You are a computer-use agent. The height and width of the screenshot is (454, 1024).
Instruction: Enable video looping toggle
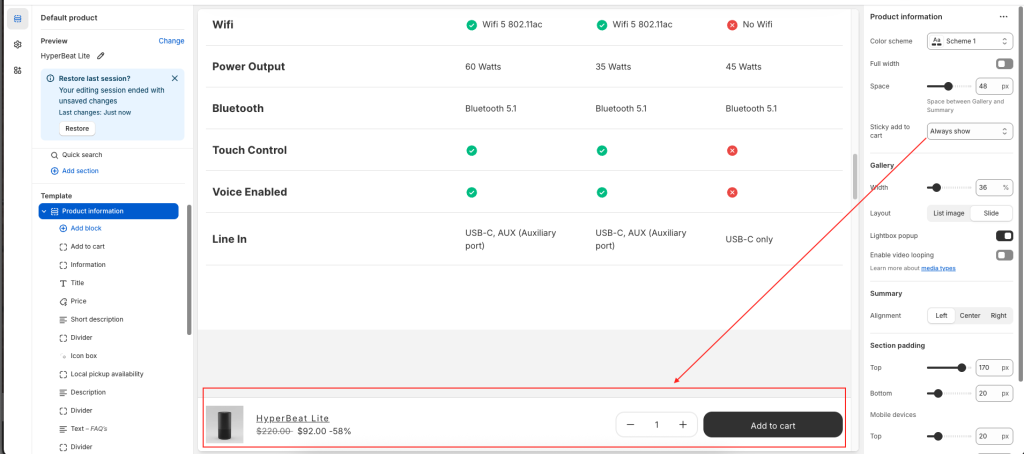coord(1004,255)
